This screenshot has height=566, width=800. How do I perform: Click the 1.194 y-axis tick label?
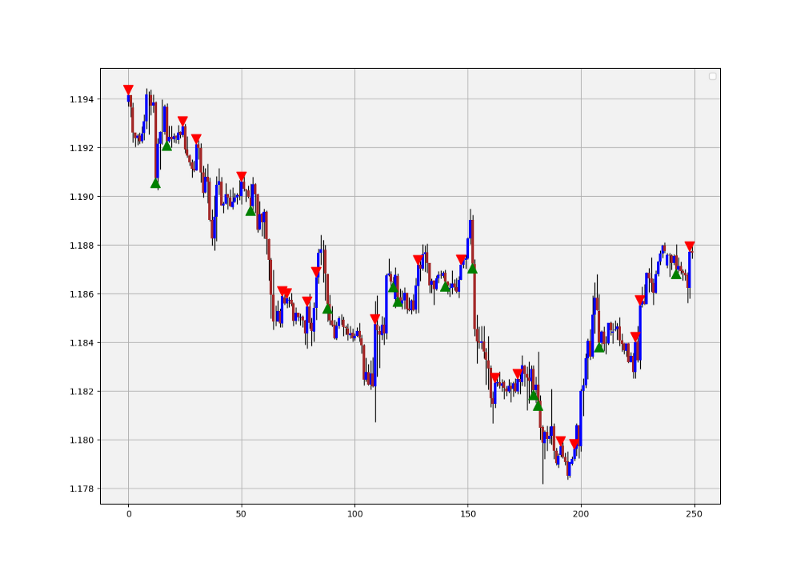(x=82, y=99)
